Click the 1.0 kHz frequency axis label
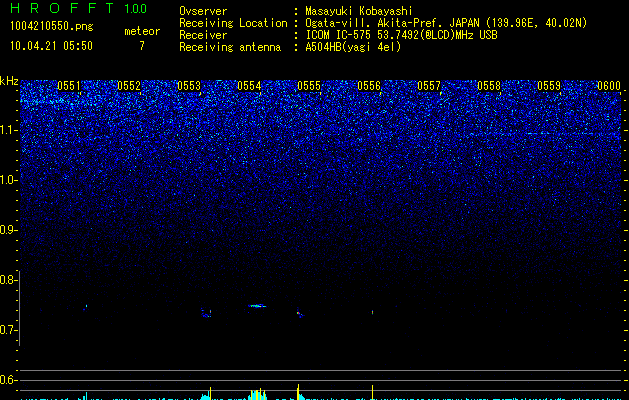 pyautogui.click(x=8, y=180)
